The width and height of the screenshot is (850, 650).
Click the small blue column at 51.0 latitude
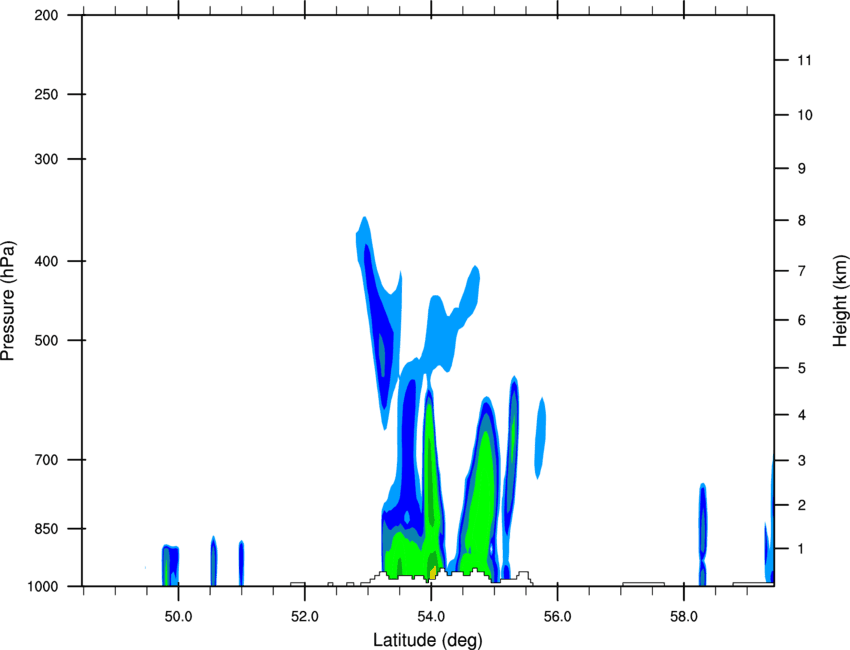241,563
